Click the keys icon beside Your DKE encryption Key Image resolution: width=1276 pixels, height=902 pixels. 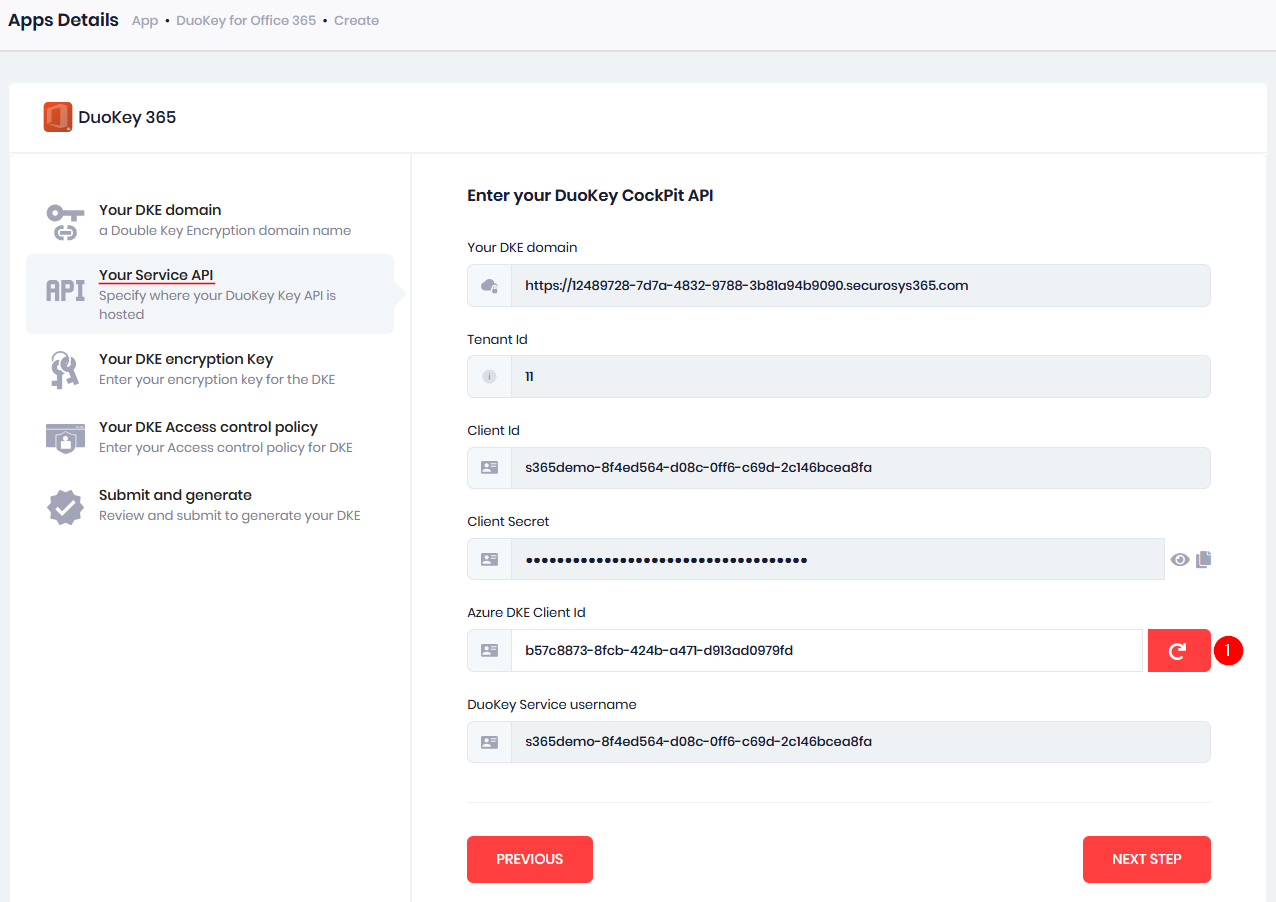[65, 369]
